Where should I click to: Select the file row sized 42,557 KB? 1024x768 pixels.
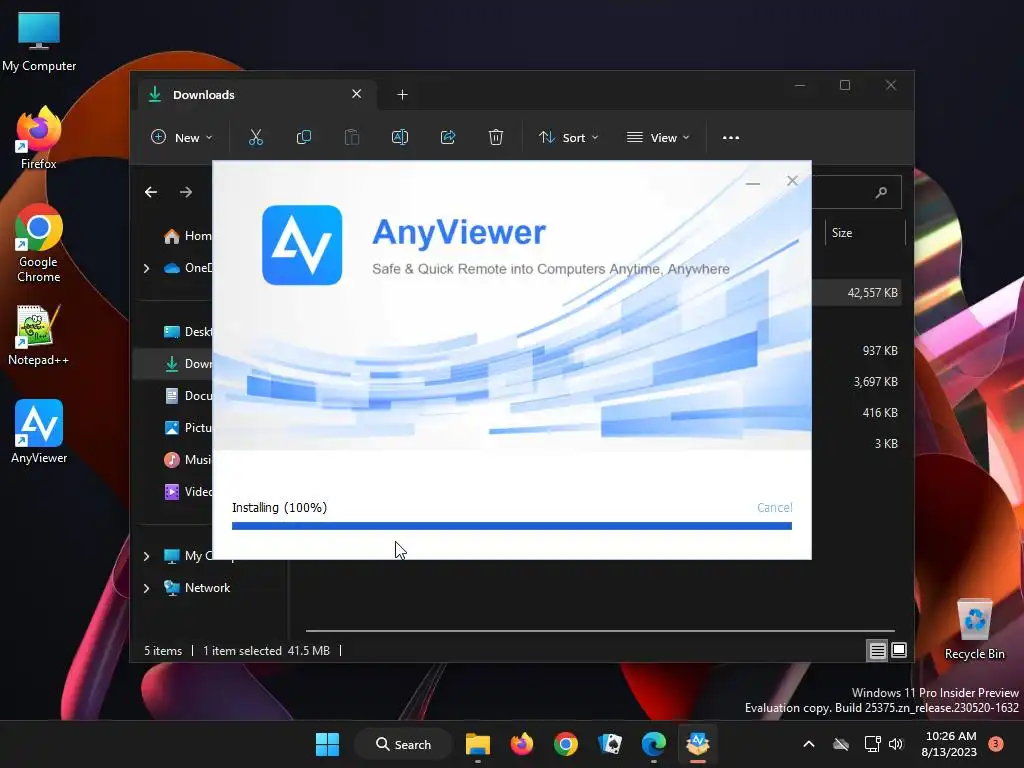coord(857,293)
